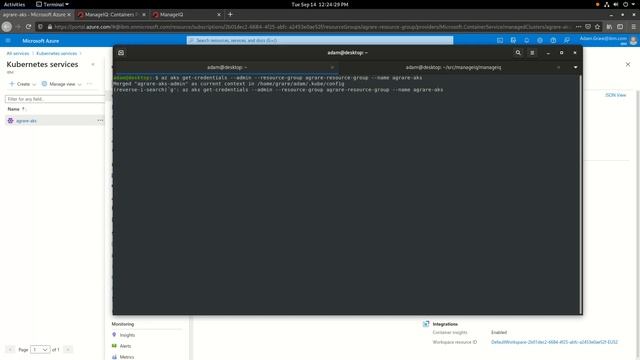The image size is (640, 360).
Task: Close the ManageIQ Containers browser tab
Action: [144, 14]
